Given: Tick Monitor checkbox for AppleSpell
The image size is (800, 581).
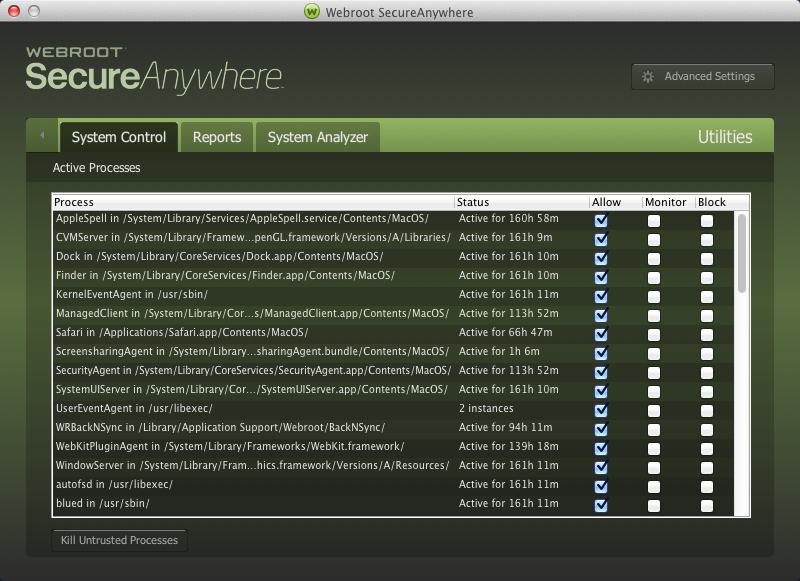Looking at the screenshot, I should (x=653, y=220).
